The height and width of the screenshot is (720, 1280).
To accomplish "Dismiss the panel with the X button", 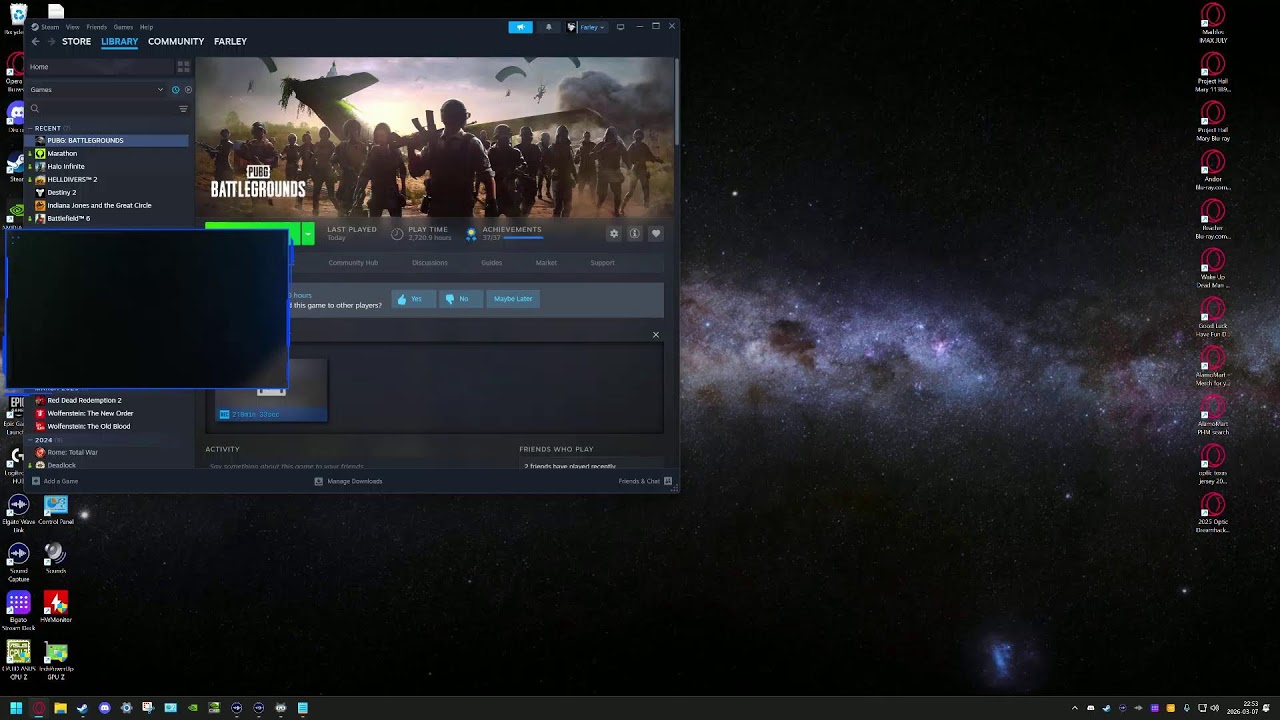I will tap(656, 335).
